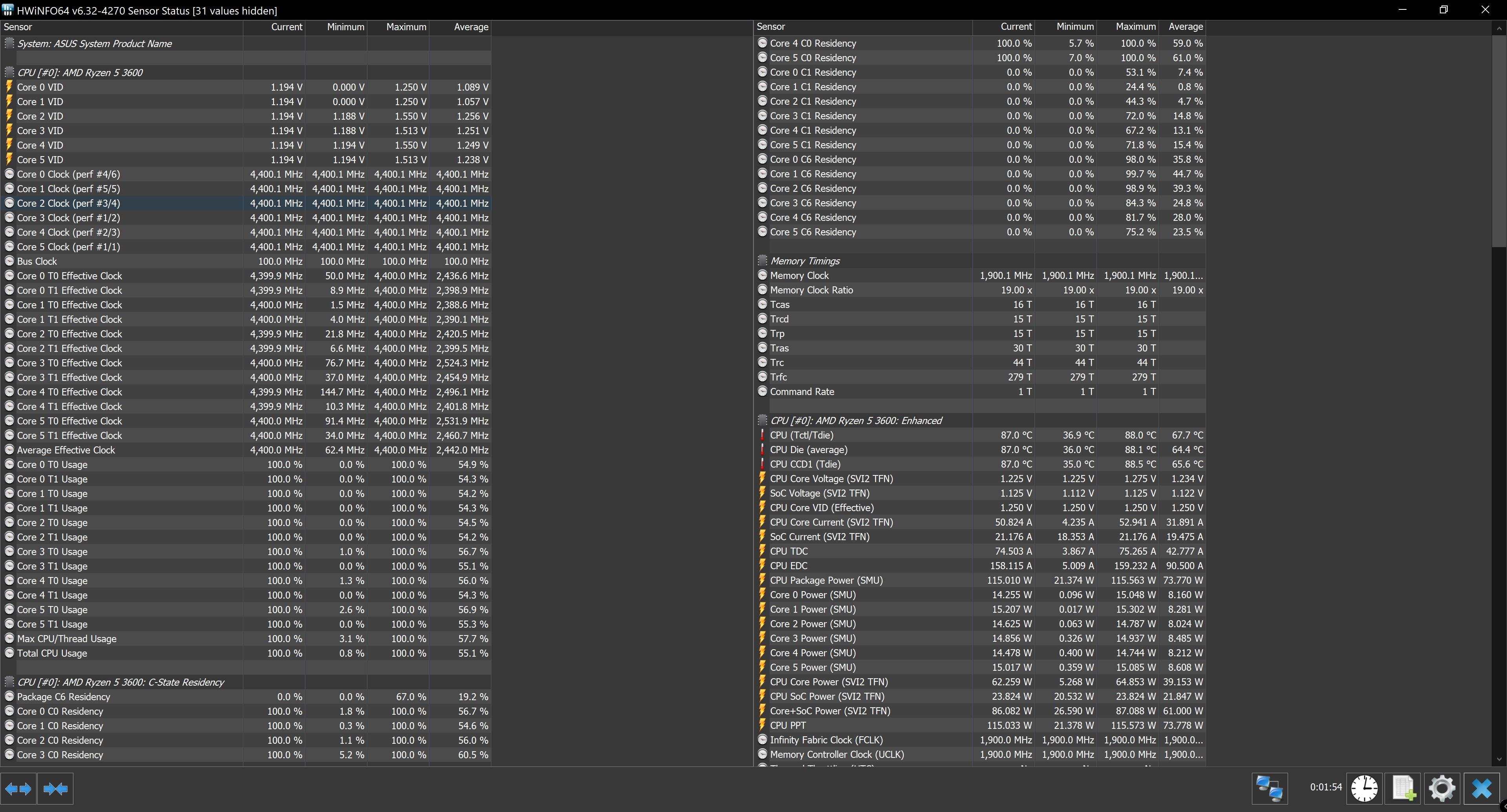1507x812 pixels.
Task: Click the 0:01:54 elapsed time readout
Action: (x=1326, y=787)
